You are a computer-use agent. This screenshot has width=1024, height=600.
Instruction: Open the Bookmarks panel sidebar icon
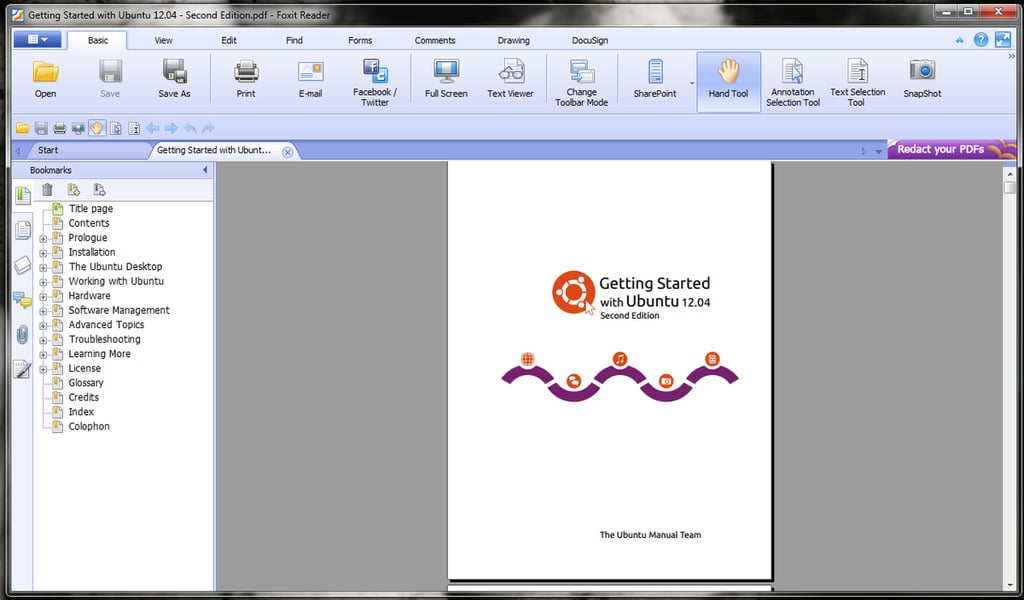22,195
